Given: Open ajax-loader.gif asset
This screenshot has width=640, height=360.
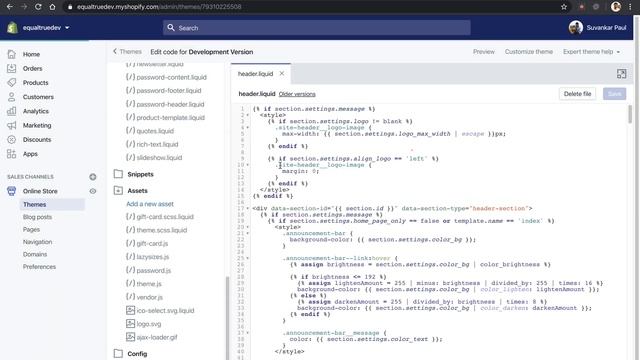Looking at the screenshot, I should [x=152, y=338].
